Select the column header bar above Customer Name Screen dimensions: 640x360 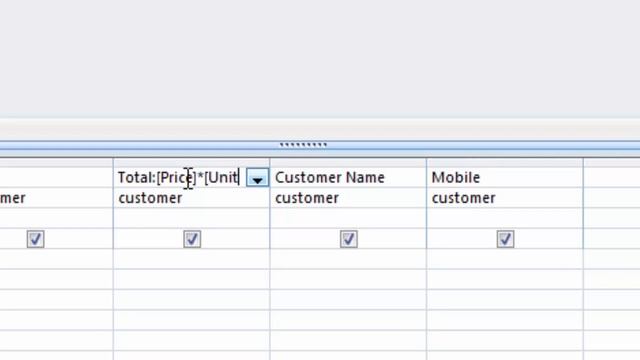click(348, 162)
